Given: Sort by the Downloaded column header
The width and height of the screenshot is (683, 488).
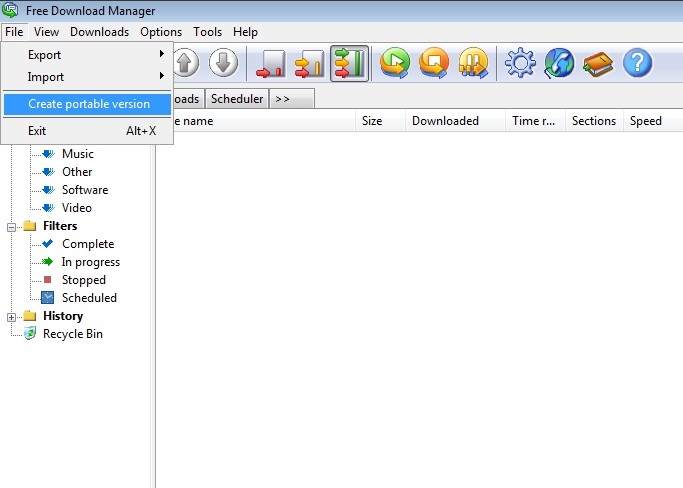Looking at the screenshot, I should pos(455,121).
